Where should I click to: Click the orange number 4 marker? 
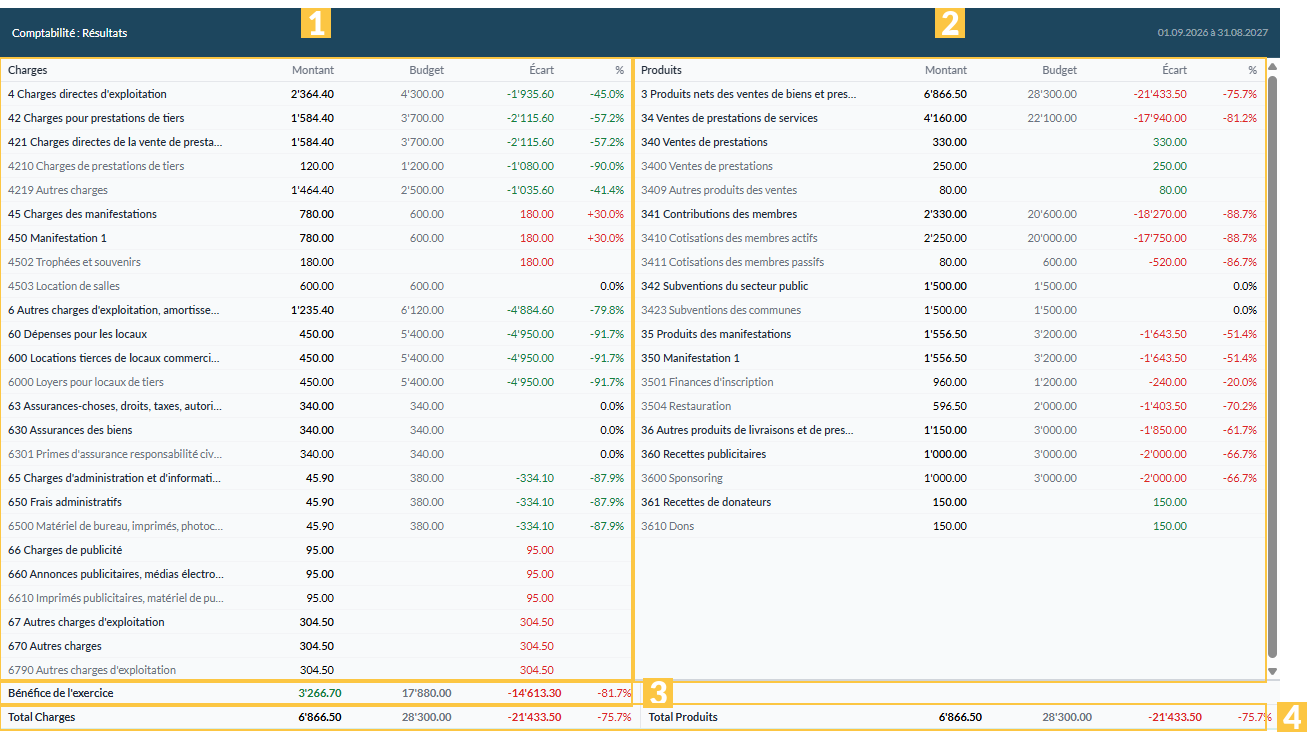(x=1292, y=717)
